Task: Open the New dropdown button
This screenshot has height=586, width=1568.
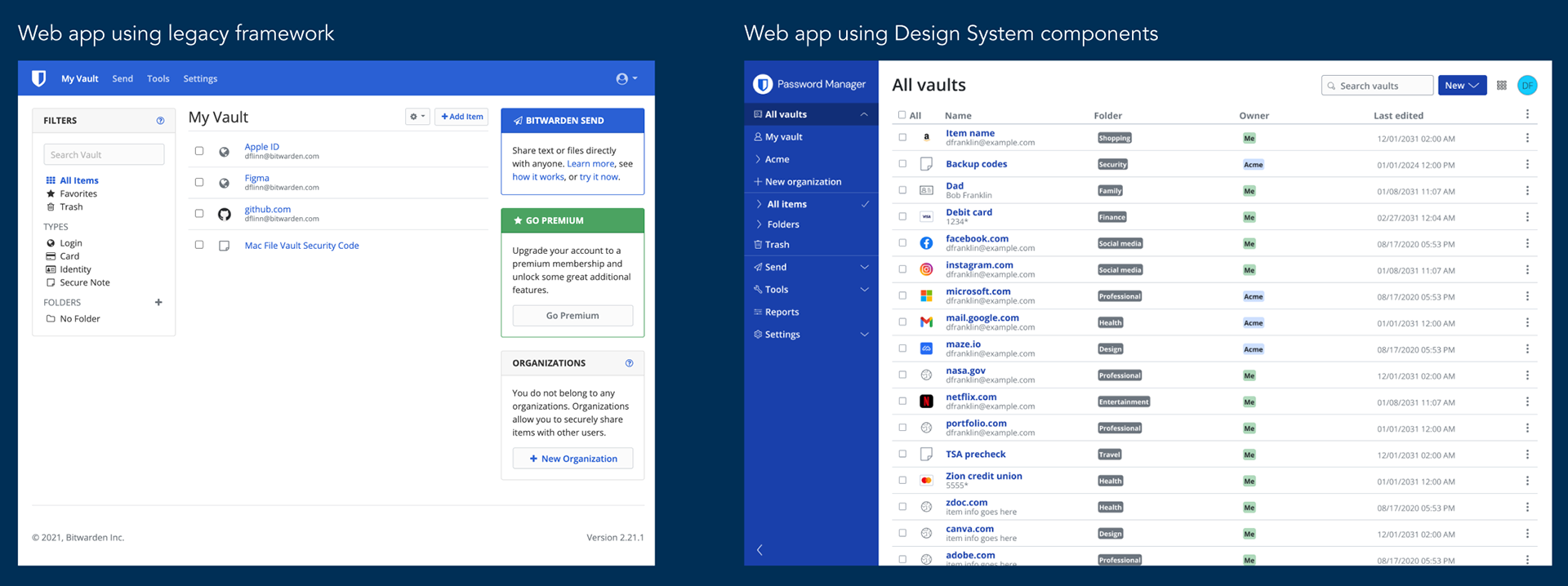Action: tap(1462, 85)
